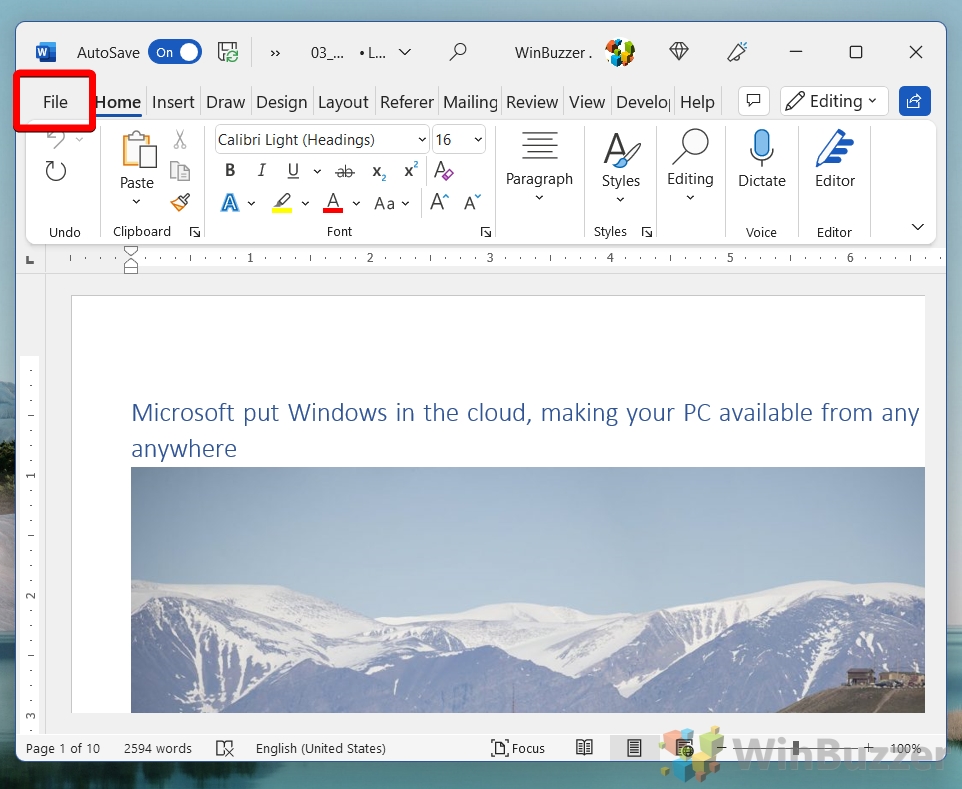Switch to the Insert tab
Image resolution: width=962 pixels, height=789 pixels.
pos(173,102)
